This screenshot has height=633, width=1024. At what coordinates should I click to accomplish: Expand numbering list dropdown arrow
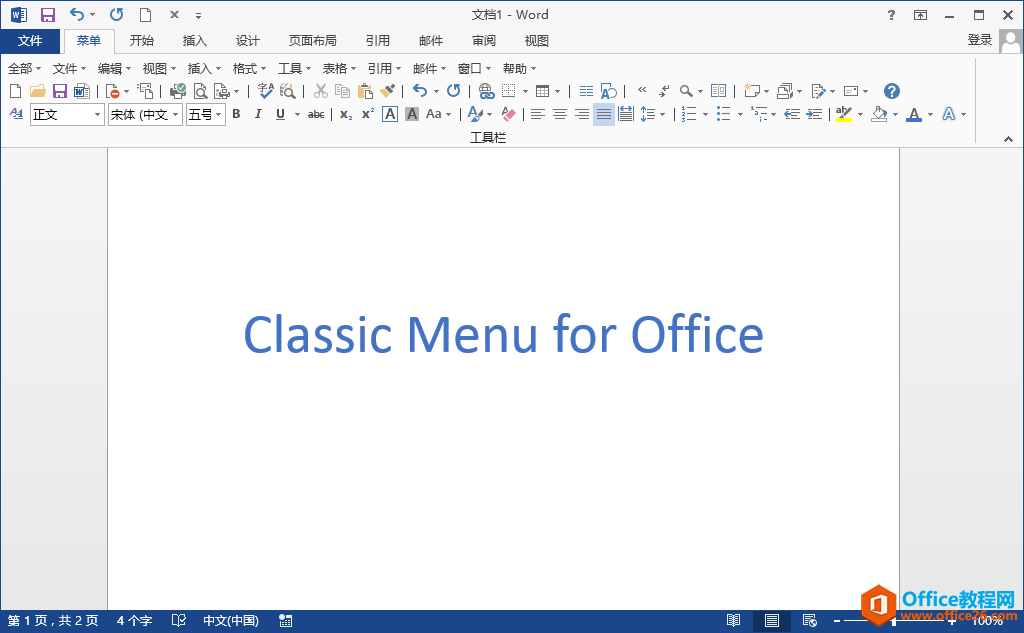(705, 114)
